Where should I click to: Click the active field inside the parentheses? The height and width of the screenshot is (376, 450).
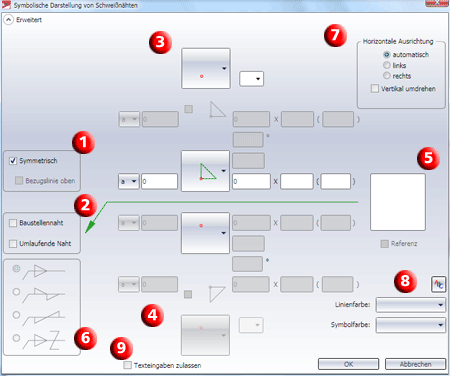336,182
